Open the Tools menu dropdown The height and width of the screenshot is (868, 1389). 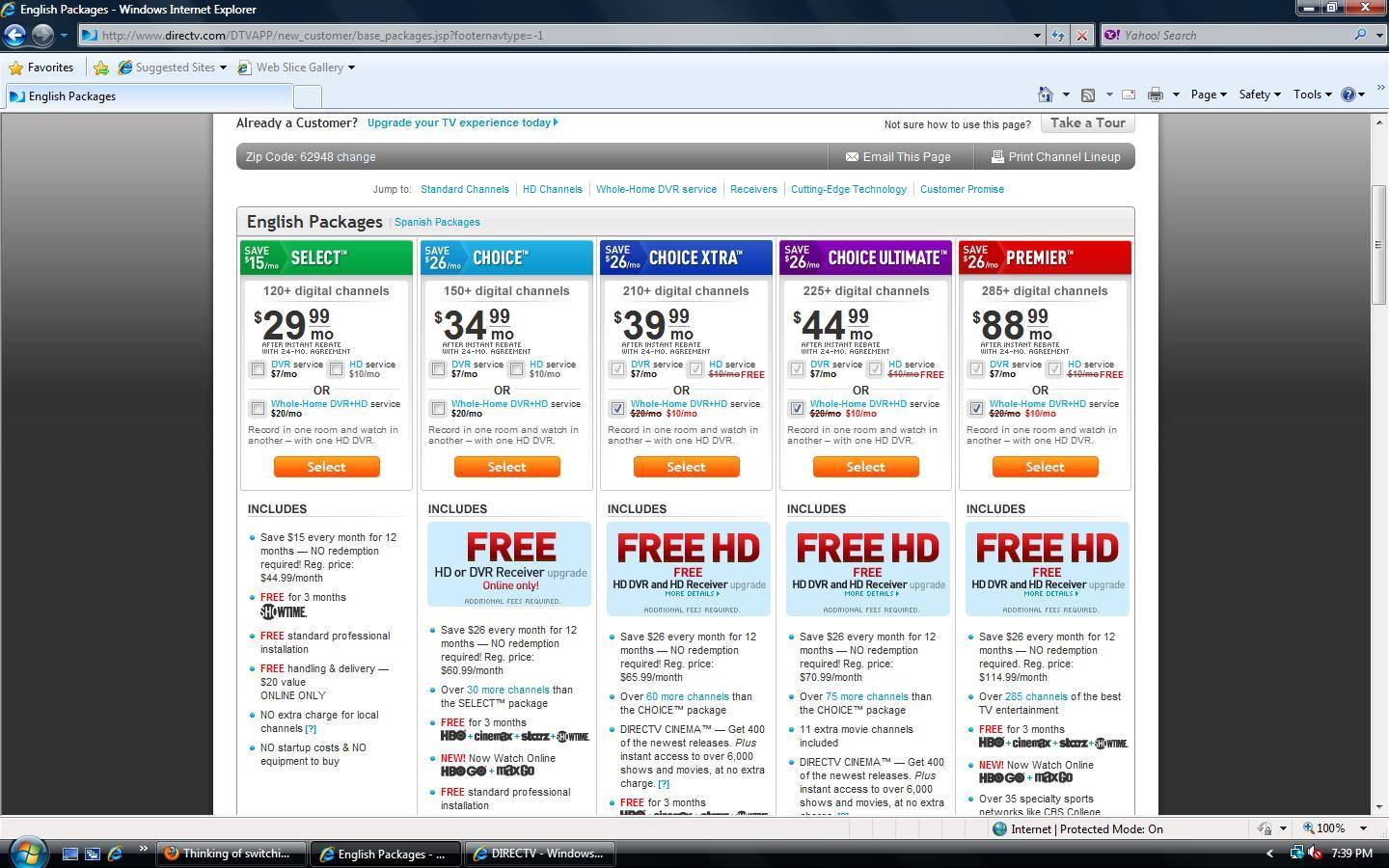pos(1312,95)
